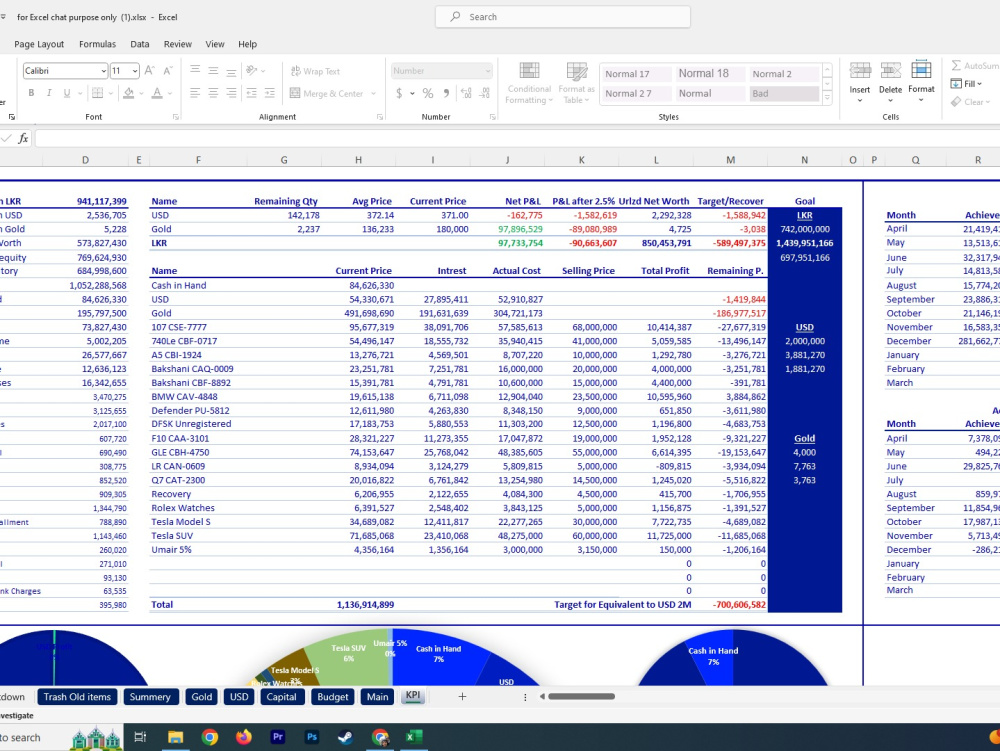
Task: Click the Format as Table button
Action: (578, 82)
